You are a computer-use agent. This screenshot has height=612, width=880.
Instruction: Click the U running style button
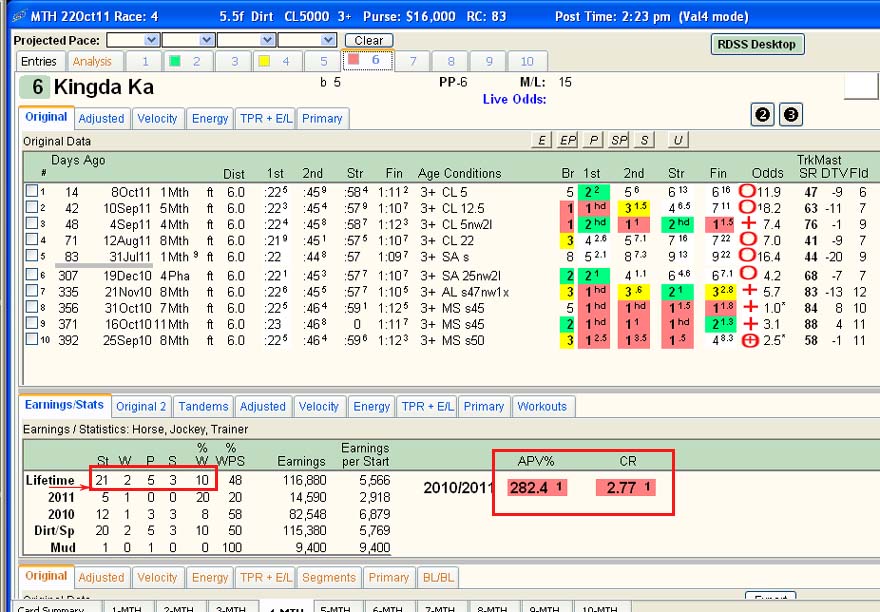(678, 140)
